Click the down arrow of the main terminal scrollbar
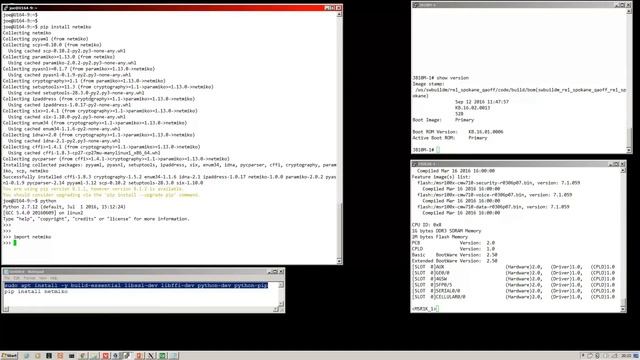This screenshot has width=640, height=360. click(339, 260)
